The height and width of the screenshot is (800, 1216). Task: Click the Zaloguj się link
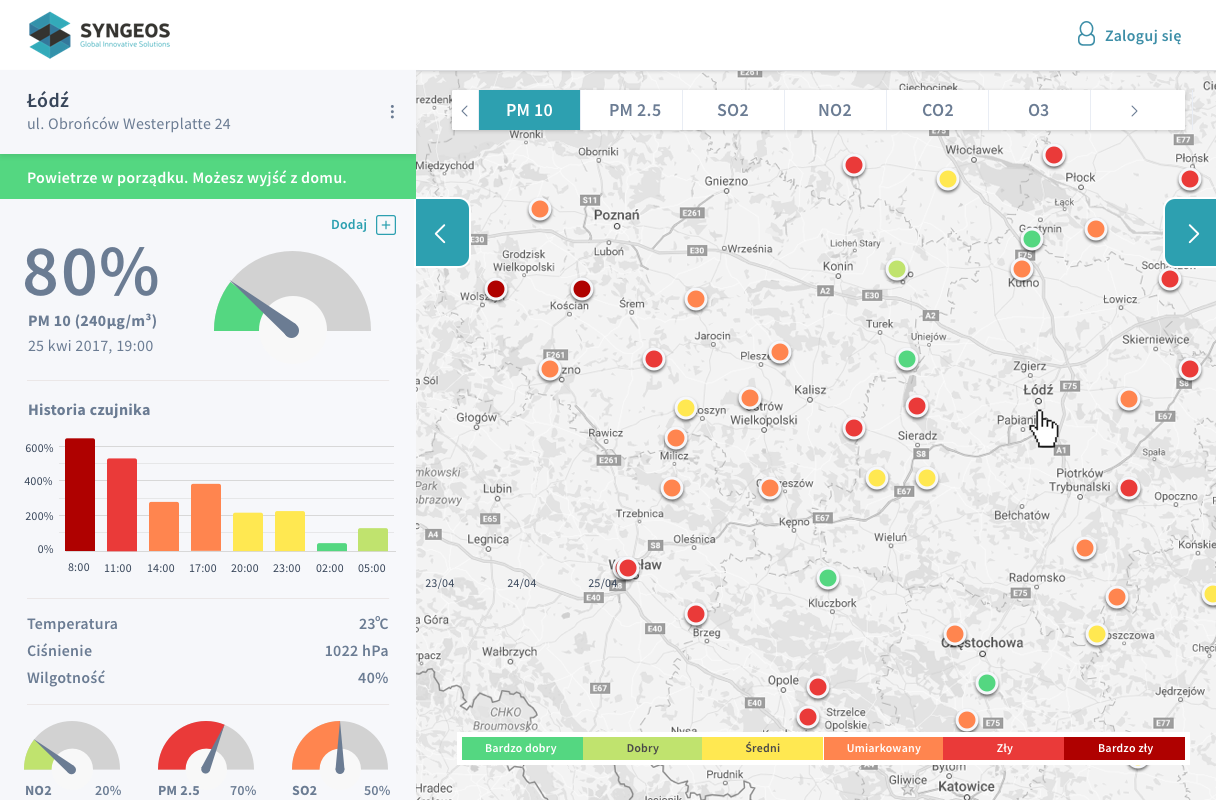[1142, 36]
